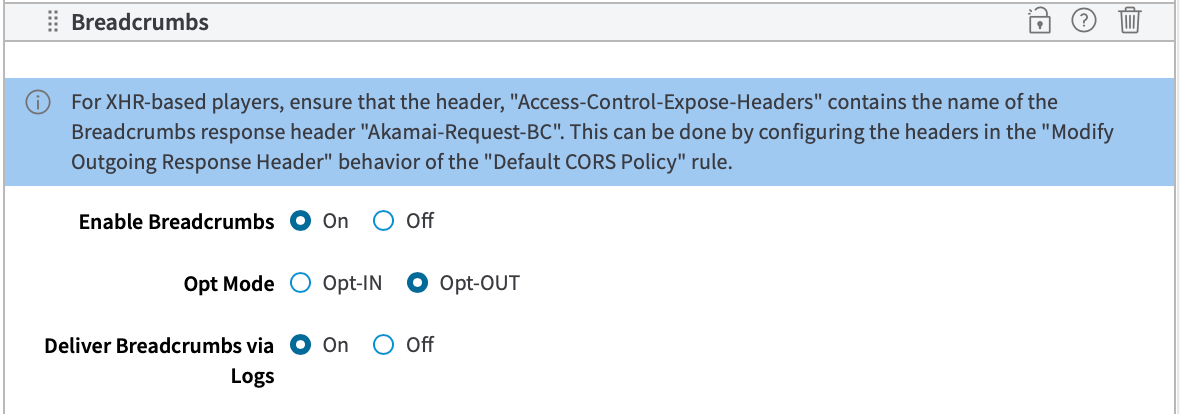Open help for the Breadcrumbs behavior

point(1084,21)
